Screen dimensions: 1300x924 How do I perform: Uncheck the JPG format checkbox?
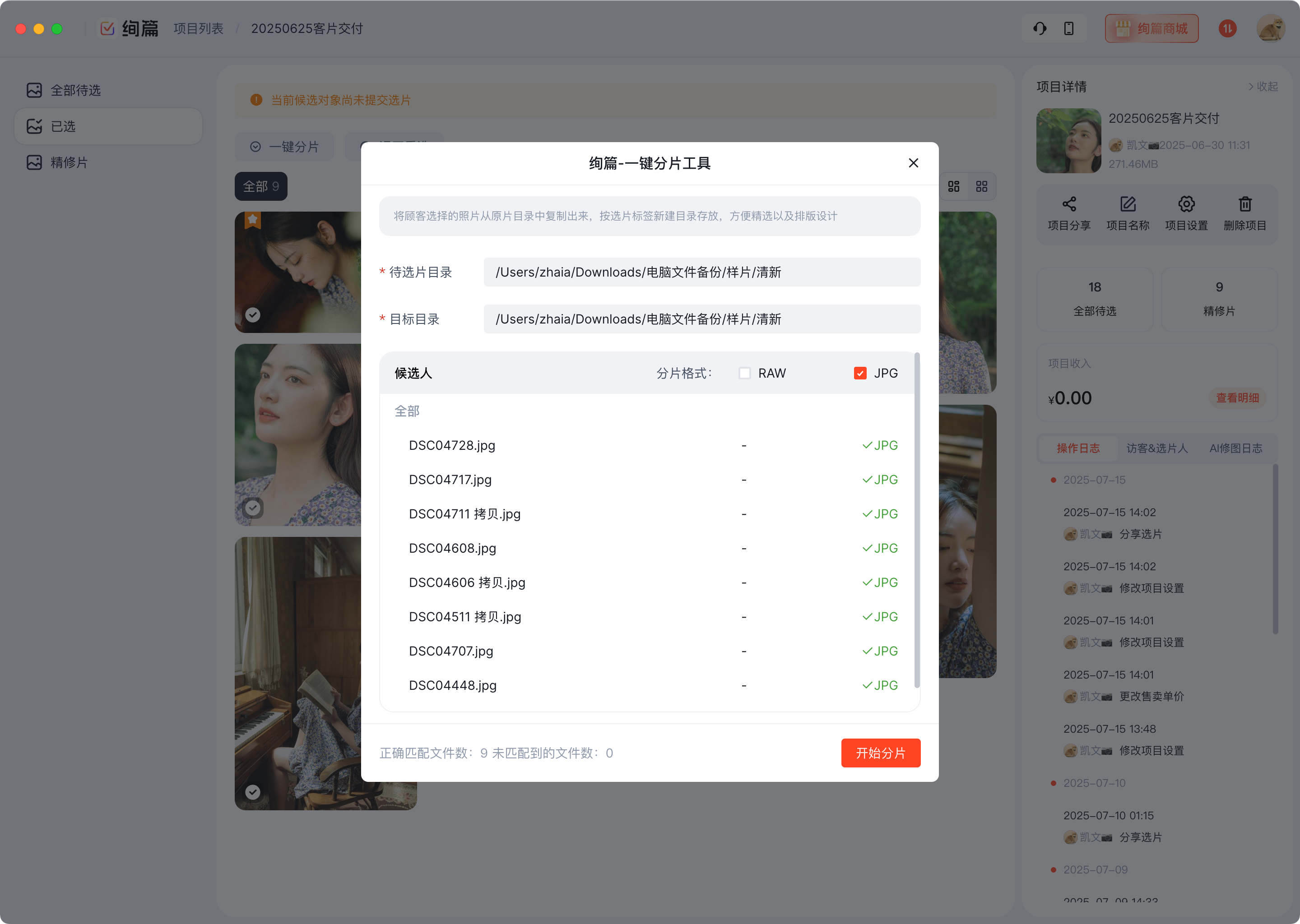(860, 373)
